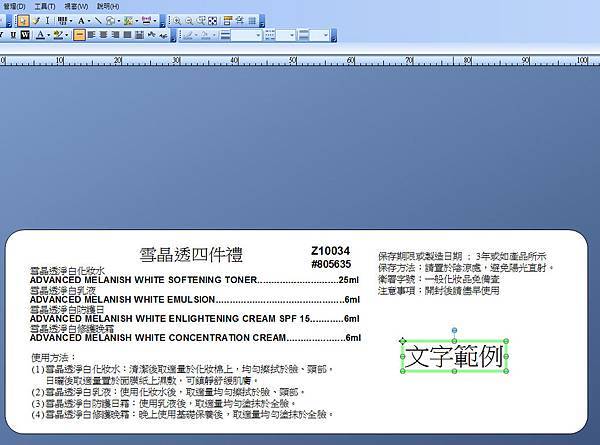Viewport: 600px width, 445px height.
Task: Click the SOFTENING TONER 25ml line
Action: pyautogui.click(x=194, y=280)
